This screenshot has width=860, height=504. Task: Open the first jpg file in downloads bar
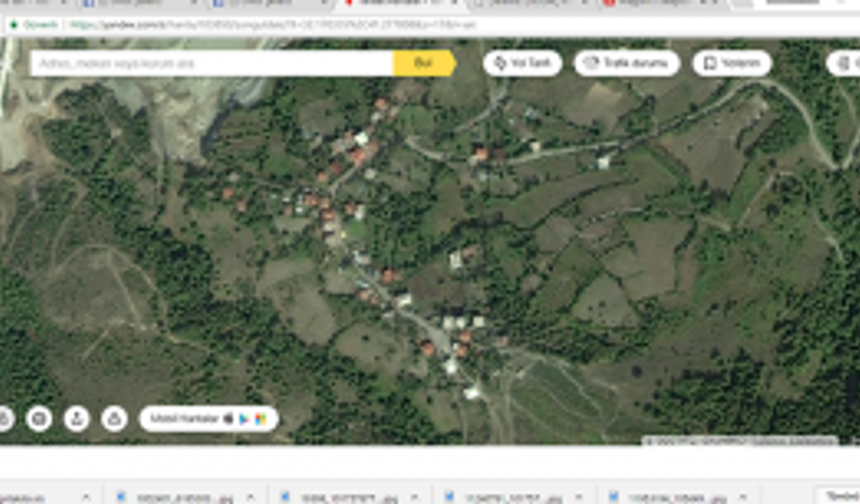point(176,498)
